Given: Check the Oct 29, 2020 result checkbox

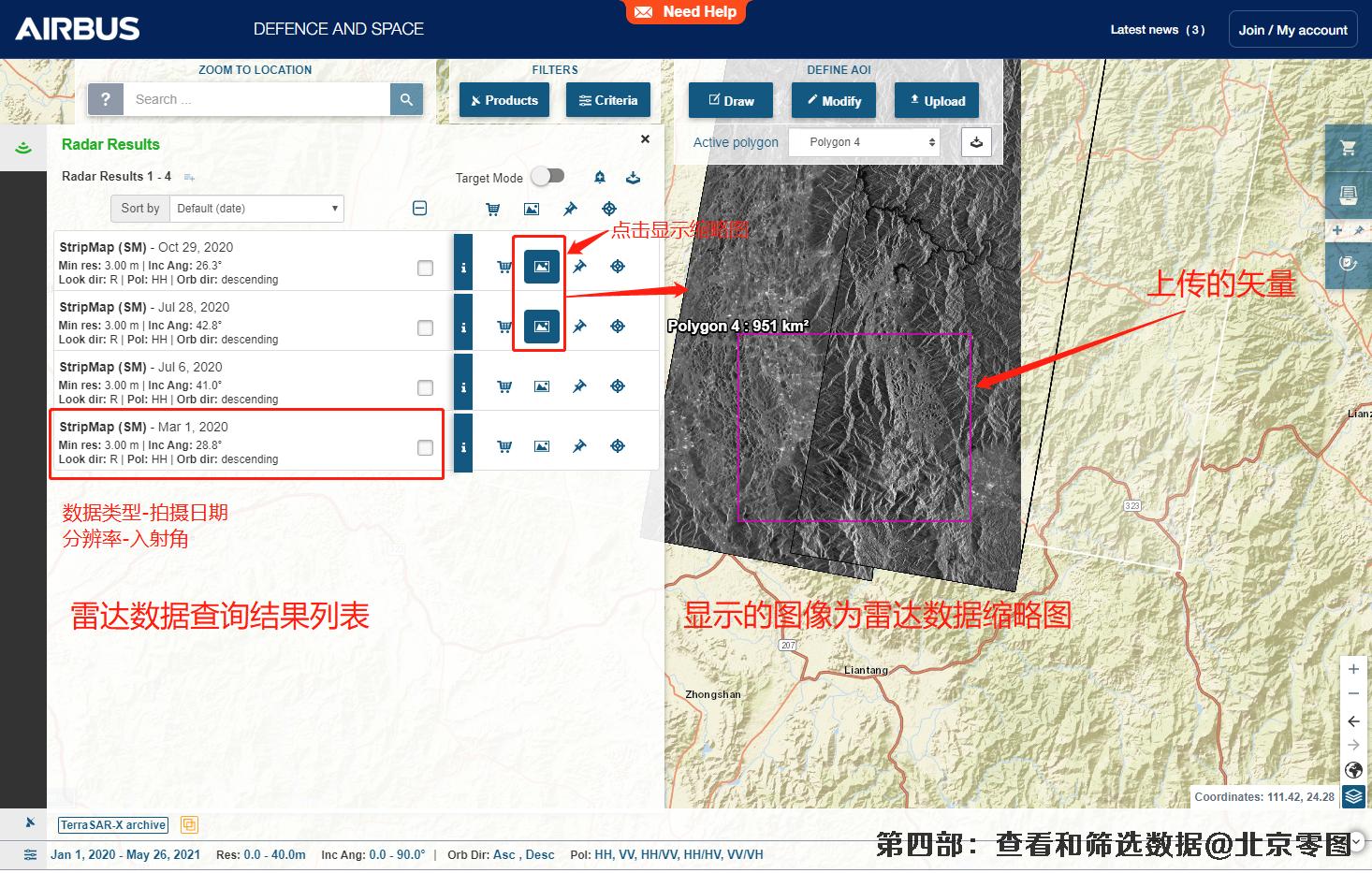Looking at the screenshot, I should tap(425, 269).
